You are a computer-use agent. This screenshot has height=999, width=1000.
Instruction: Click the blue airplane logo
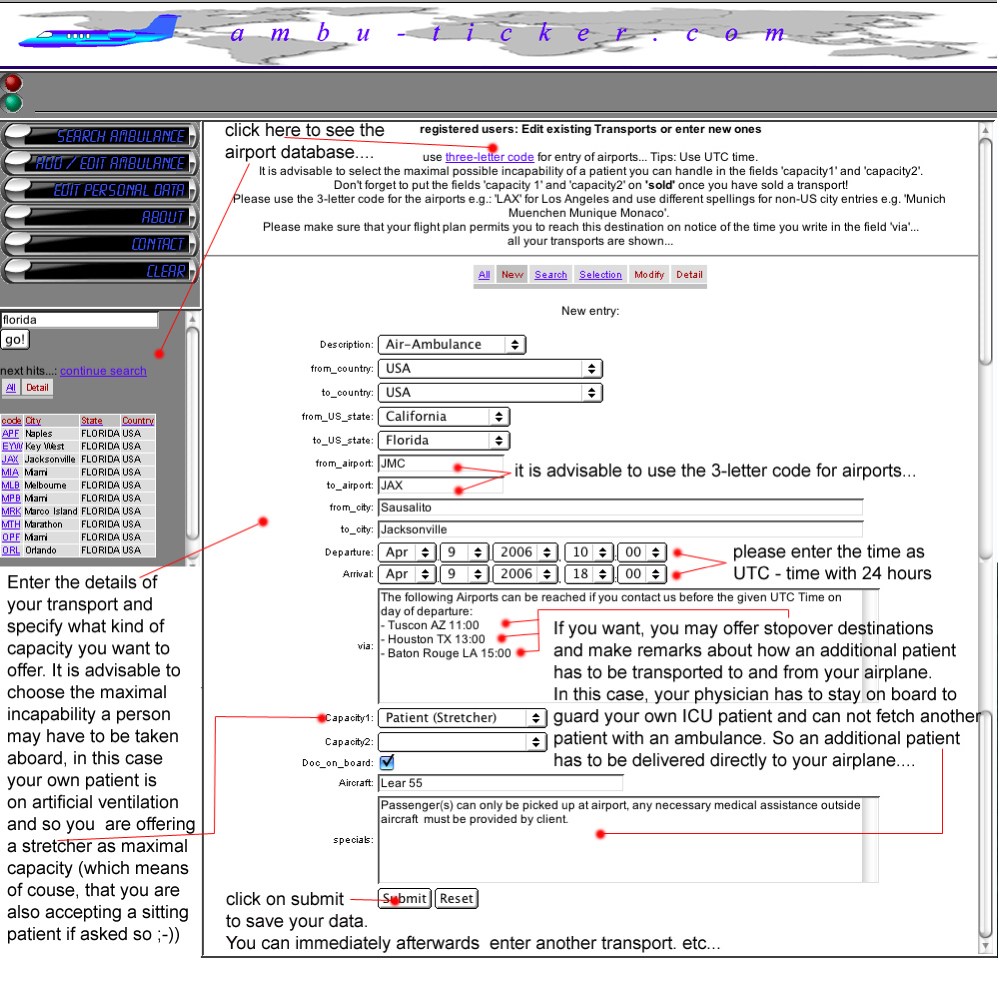99,32
